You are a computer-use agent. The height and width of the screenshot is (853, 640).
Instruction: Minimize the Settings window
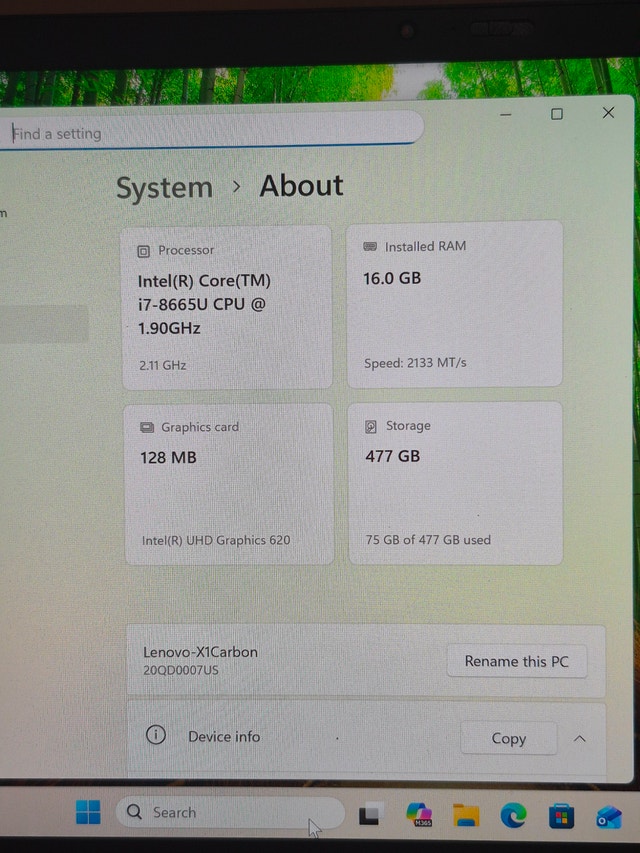click(506, 114)
